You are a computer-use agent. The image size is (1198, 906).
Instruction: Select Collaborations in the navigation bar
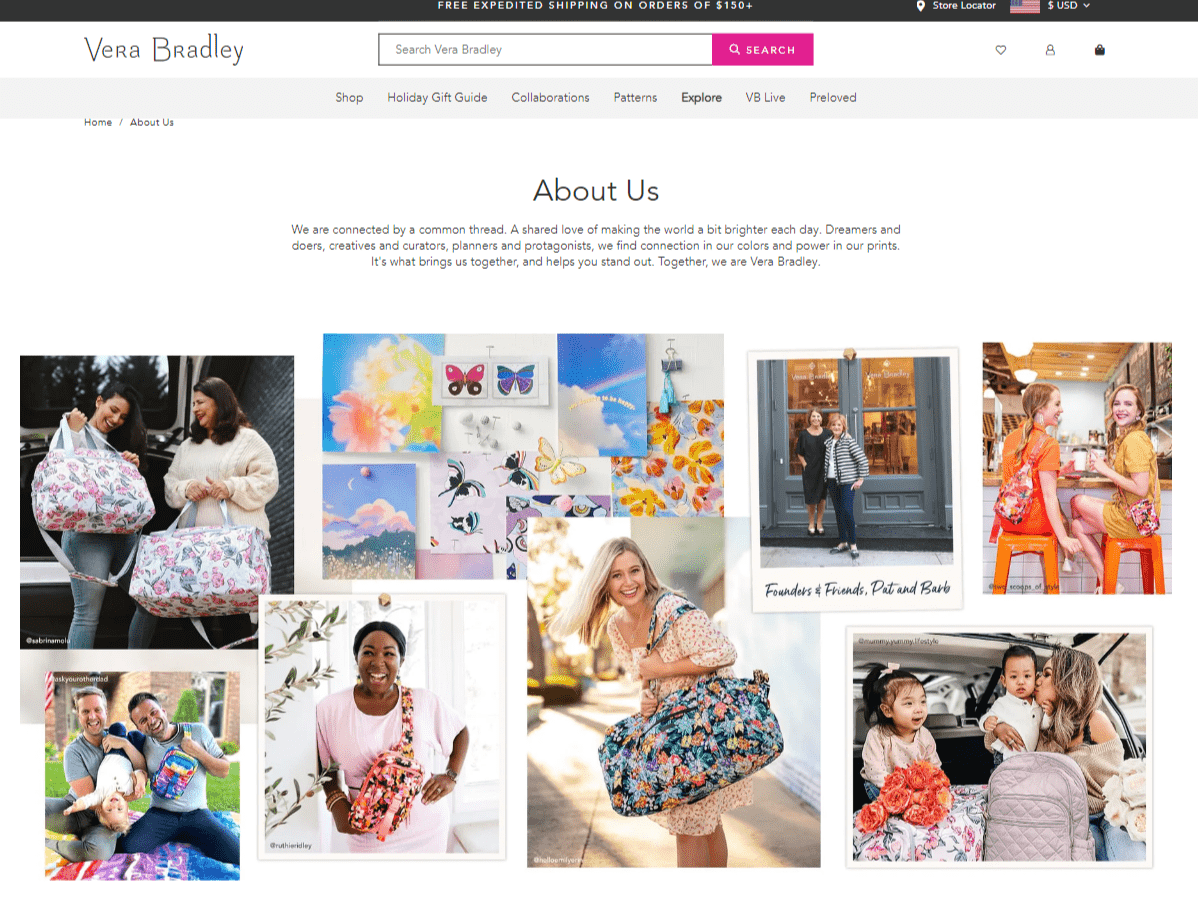[x=550, y=98]
